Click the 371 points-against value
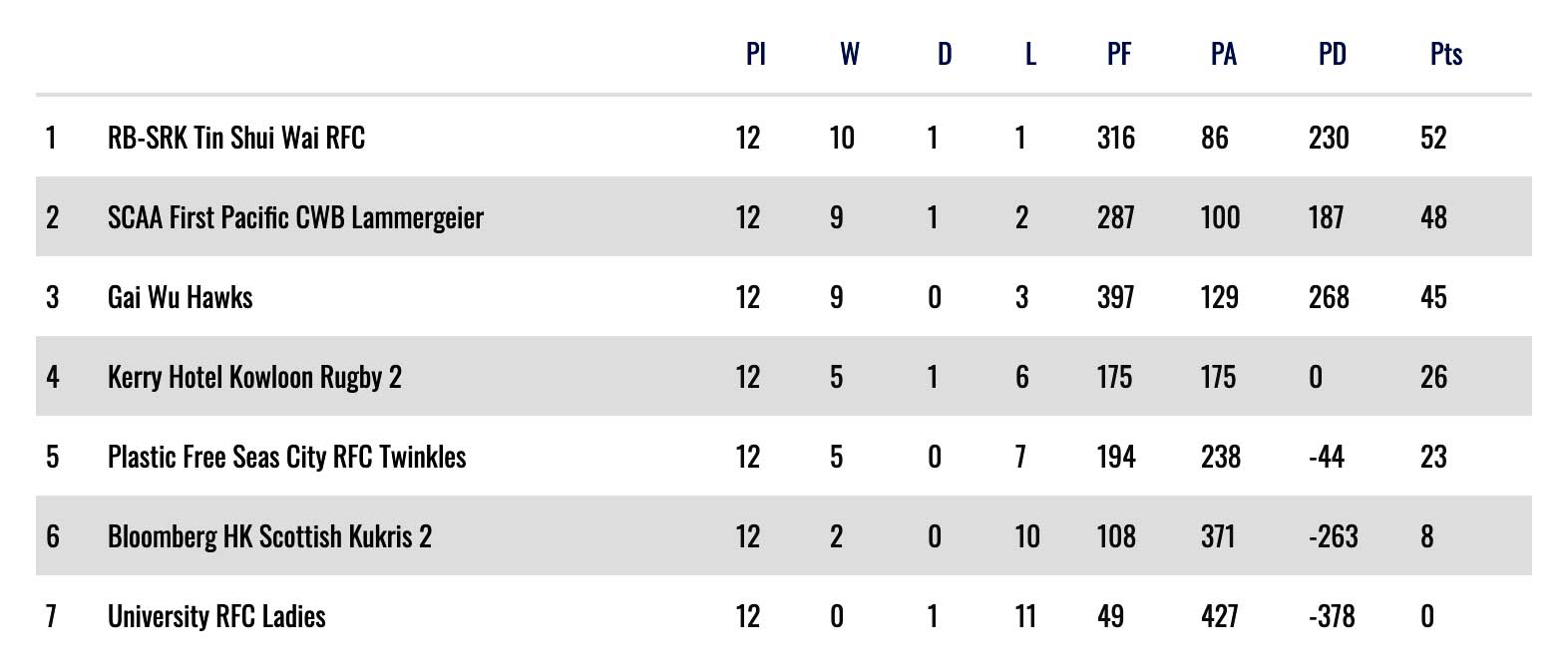The width and height of the screenshot is (1568, 672). [x=1218, y=536]
